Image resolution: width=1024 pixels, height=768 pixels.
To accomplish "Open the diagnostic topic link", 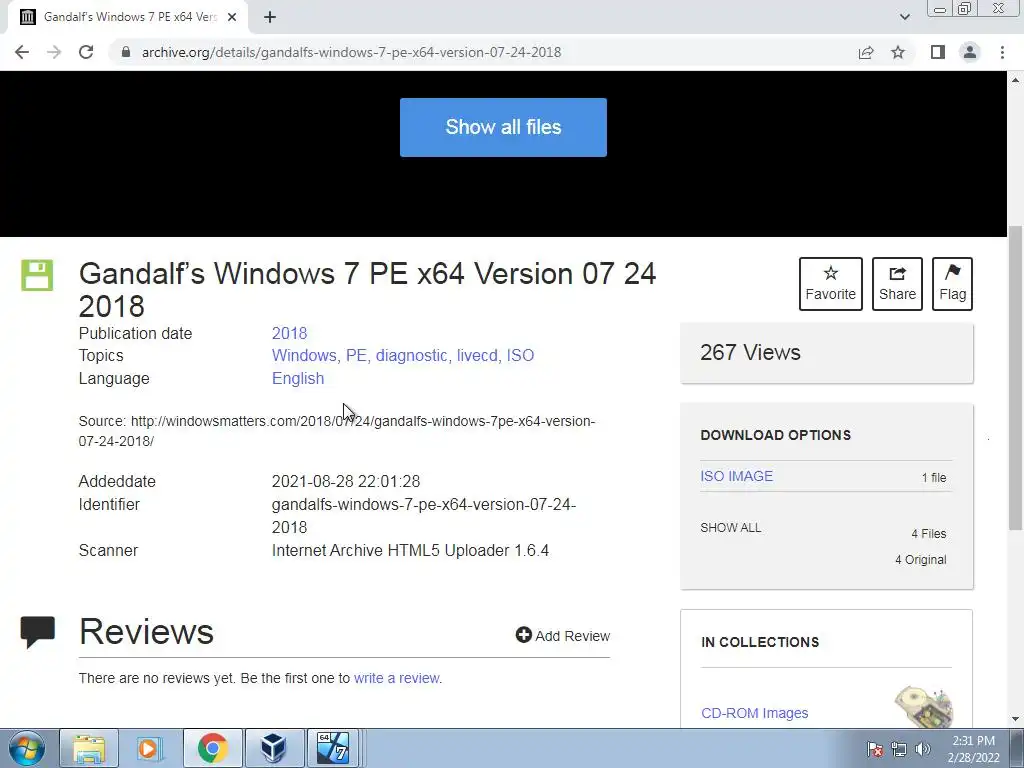I will 413,355.
